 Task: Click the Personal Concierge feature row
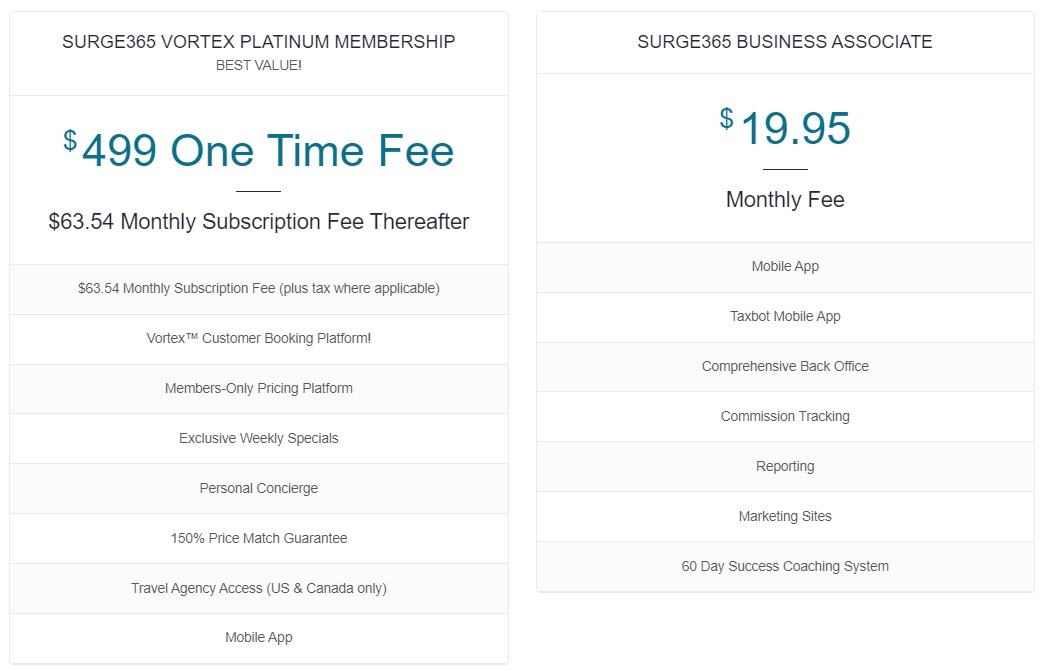(x=258, y=488)
